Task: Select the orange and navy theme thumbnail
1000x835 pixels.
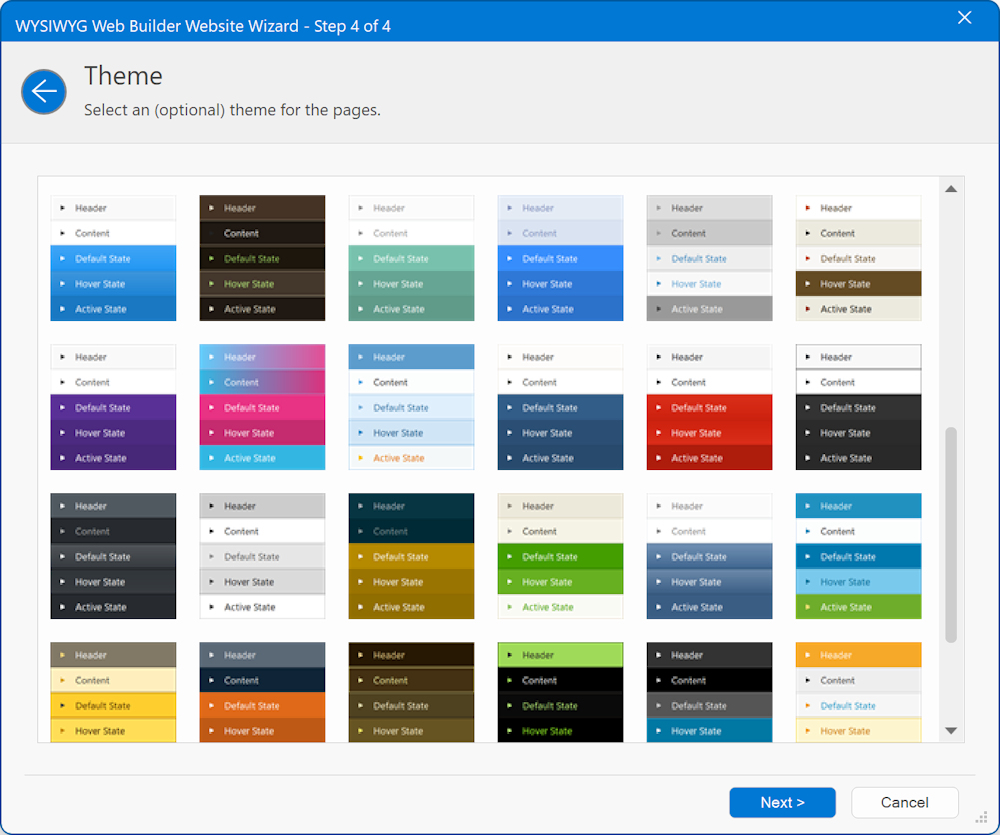Action: pyautogui.click(x=262, y=692)
